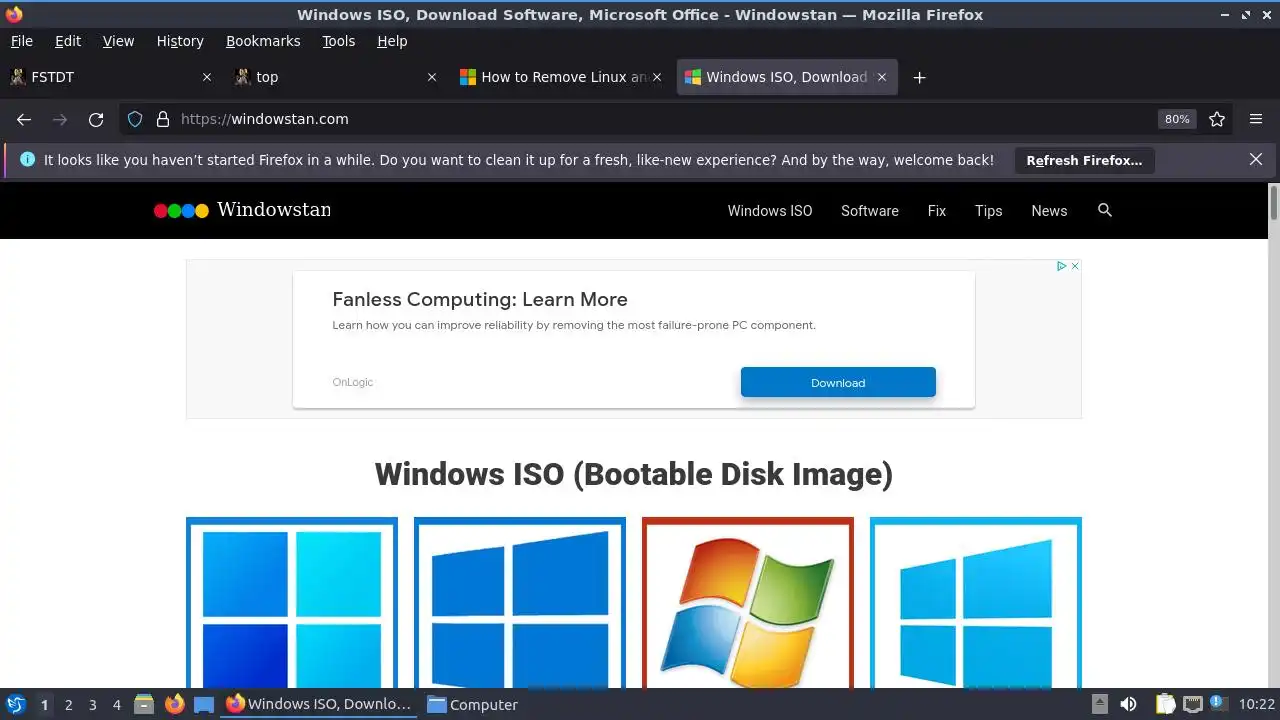The image size is (1280, 720).
Task: Click the Windowstan site title
Action: [x=274, y=210]
